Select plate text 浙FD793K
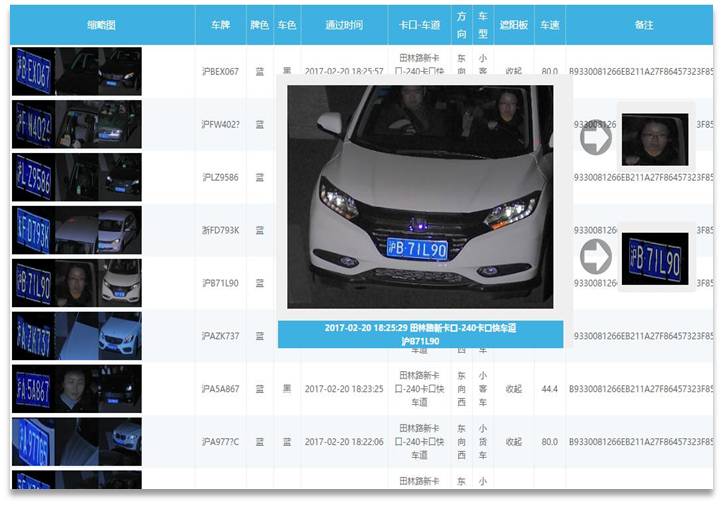The width and height of the screenshot is (723, 505). coord(220,230)
